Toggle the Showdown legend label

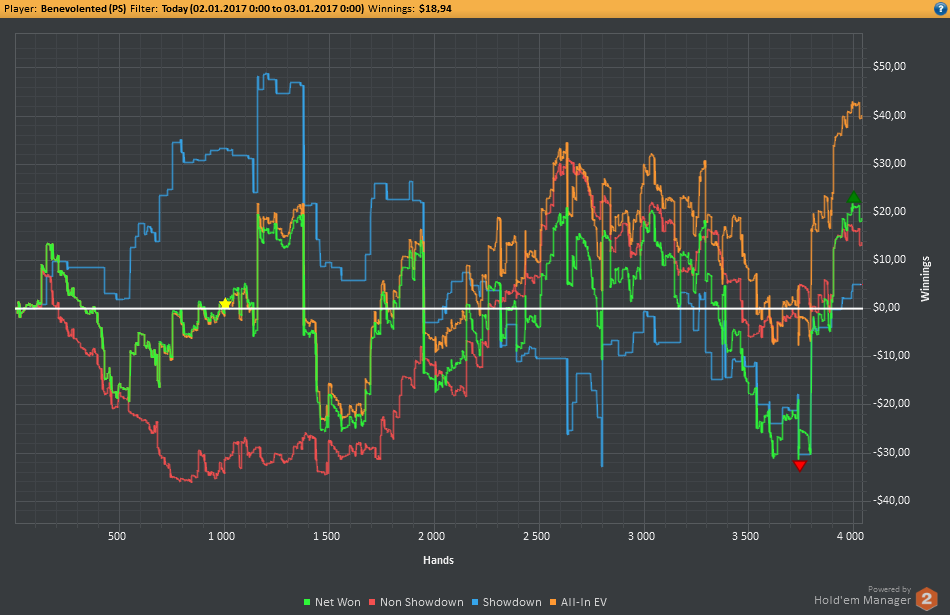[511, 602]
